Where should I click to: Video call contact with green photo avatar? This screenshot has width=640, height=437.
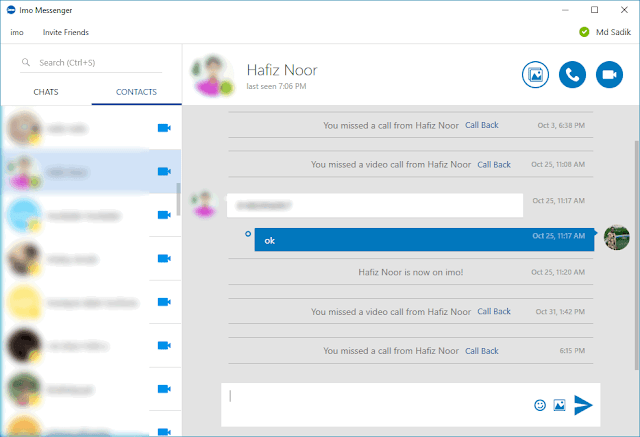[164, 389]
